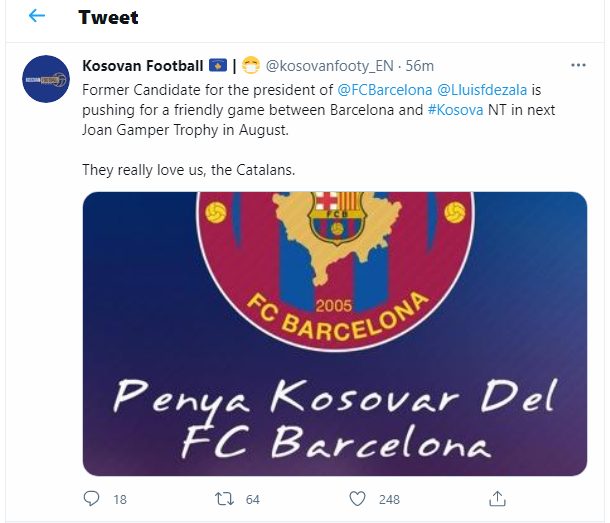Click the retweet count of 64

[x=252, y=499]
